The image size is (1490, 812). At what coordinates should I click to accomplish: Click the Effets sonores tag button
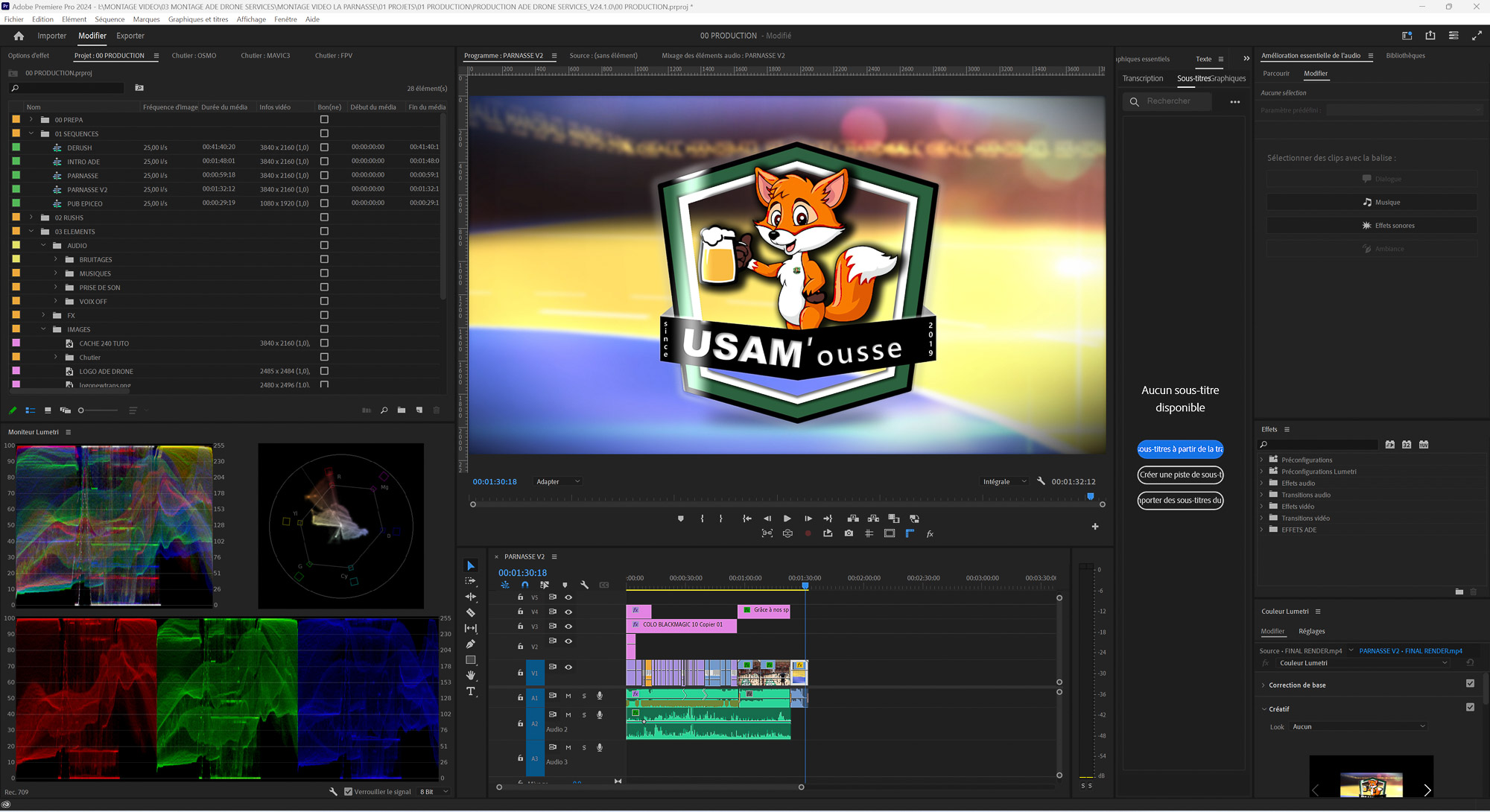1372,225
